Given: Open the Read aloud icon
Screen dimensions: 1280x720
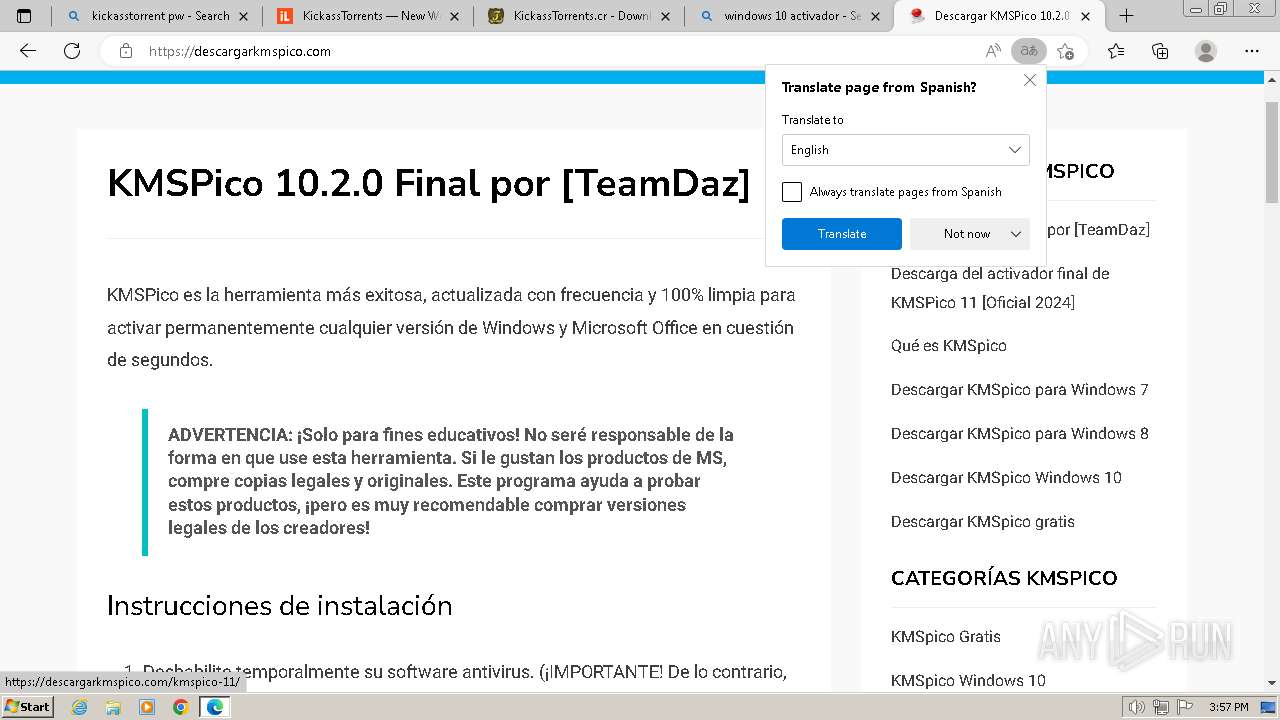Looking at the screenshot, I should tap(993, 51).
